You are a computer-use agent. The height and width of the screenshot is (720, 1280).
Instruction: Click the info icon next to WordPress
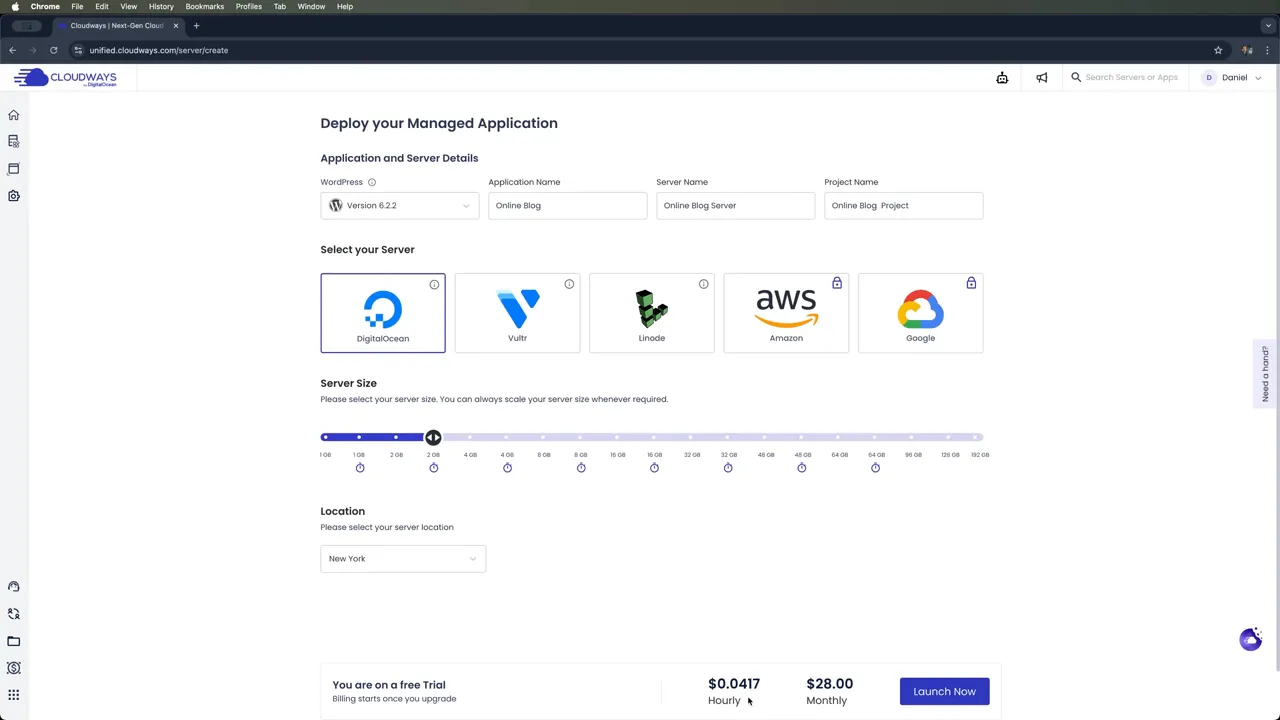372,182
